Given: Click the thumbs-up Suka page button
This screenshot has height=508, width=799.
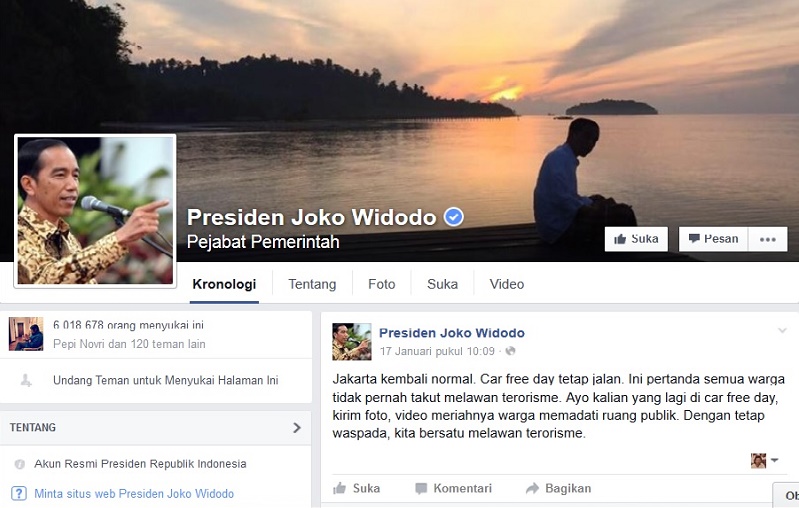Looking at the screenshot, I should [636, 239].
